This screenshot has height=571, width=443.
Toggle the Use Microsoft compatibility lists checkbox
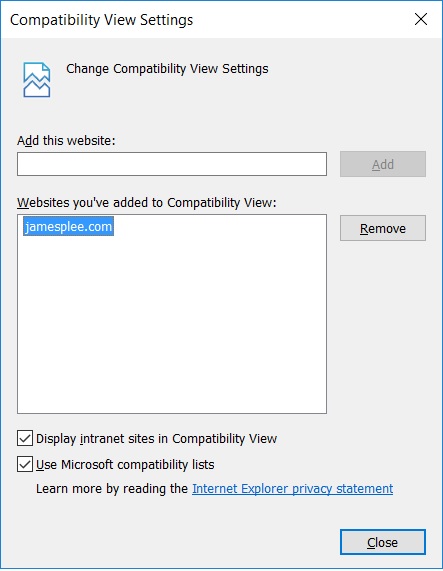[x=25, y=464]
